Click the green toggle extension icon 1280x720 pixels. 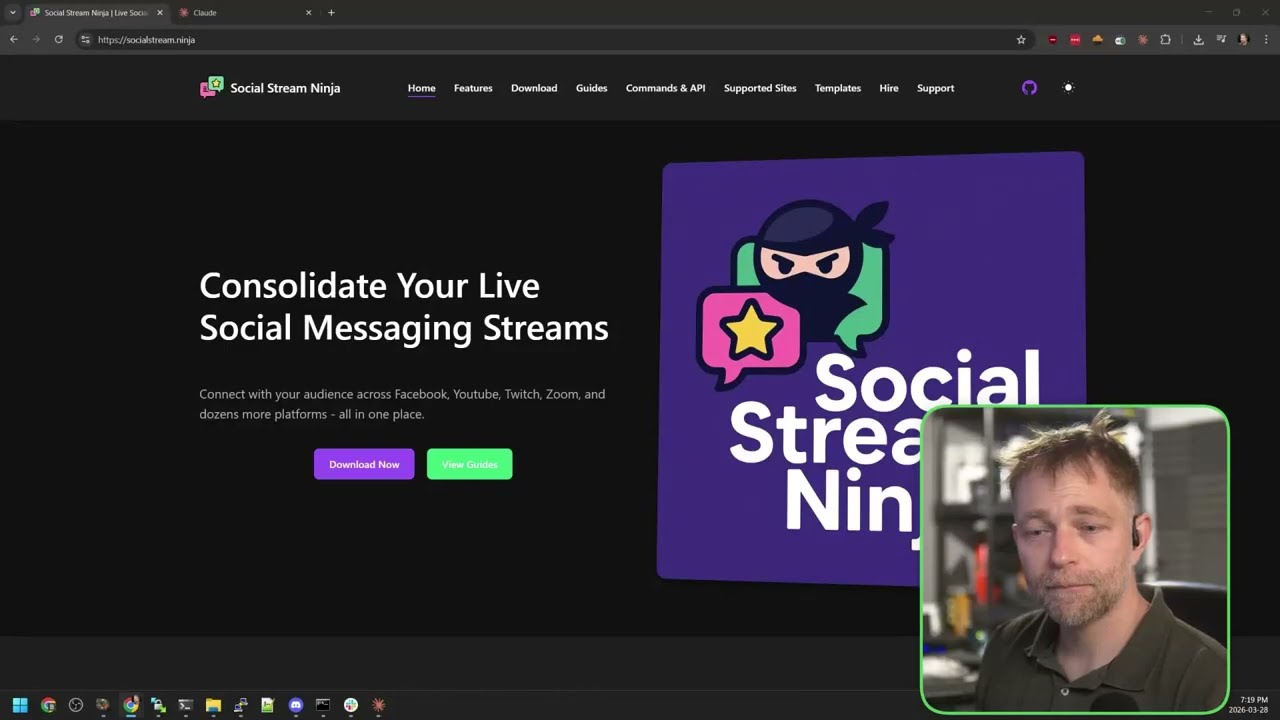(1120, 40)
